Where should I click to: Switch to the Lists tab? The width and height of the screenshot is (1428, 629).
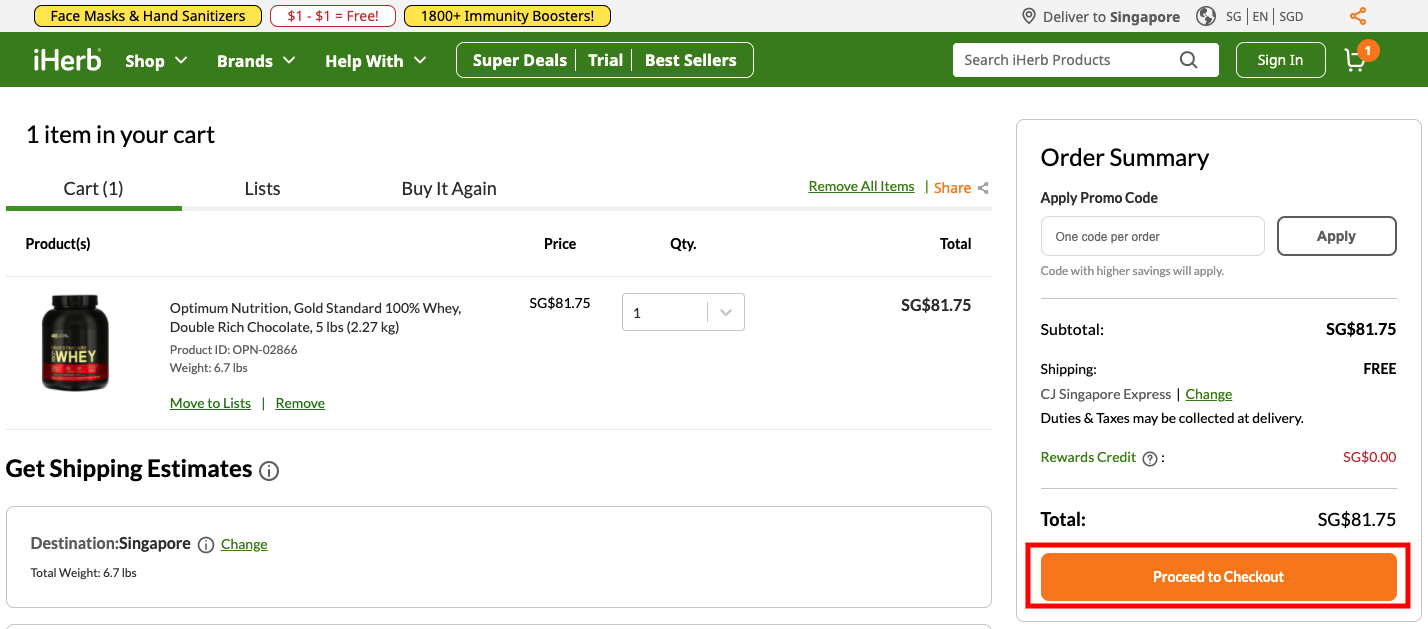click(262, 188)
